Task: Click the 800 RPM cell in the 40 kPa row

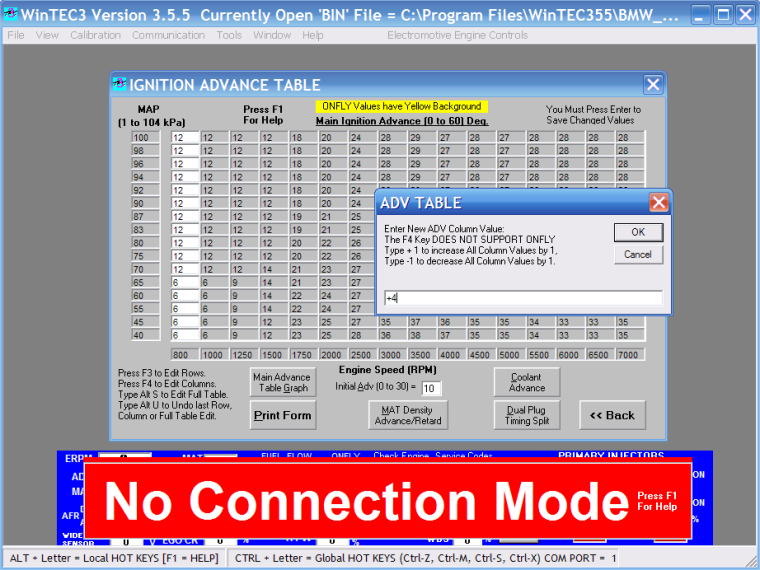Action: pos(185,335)
